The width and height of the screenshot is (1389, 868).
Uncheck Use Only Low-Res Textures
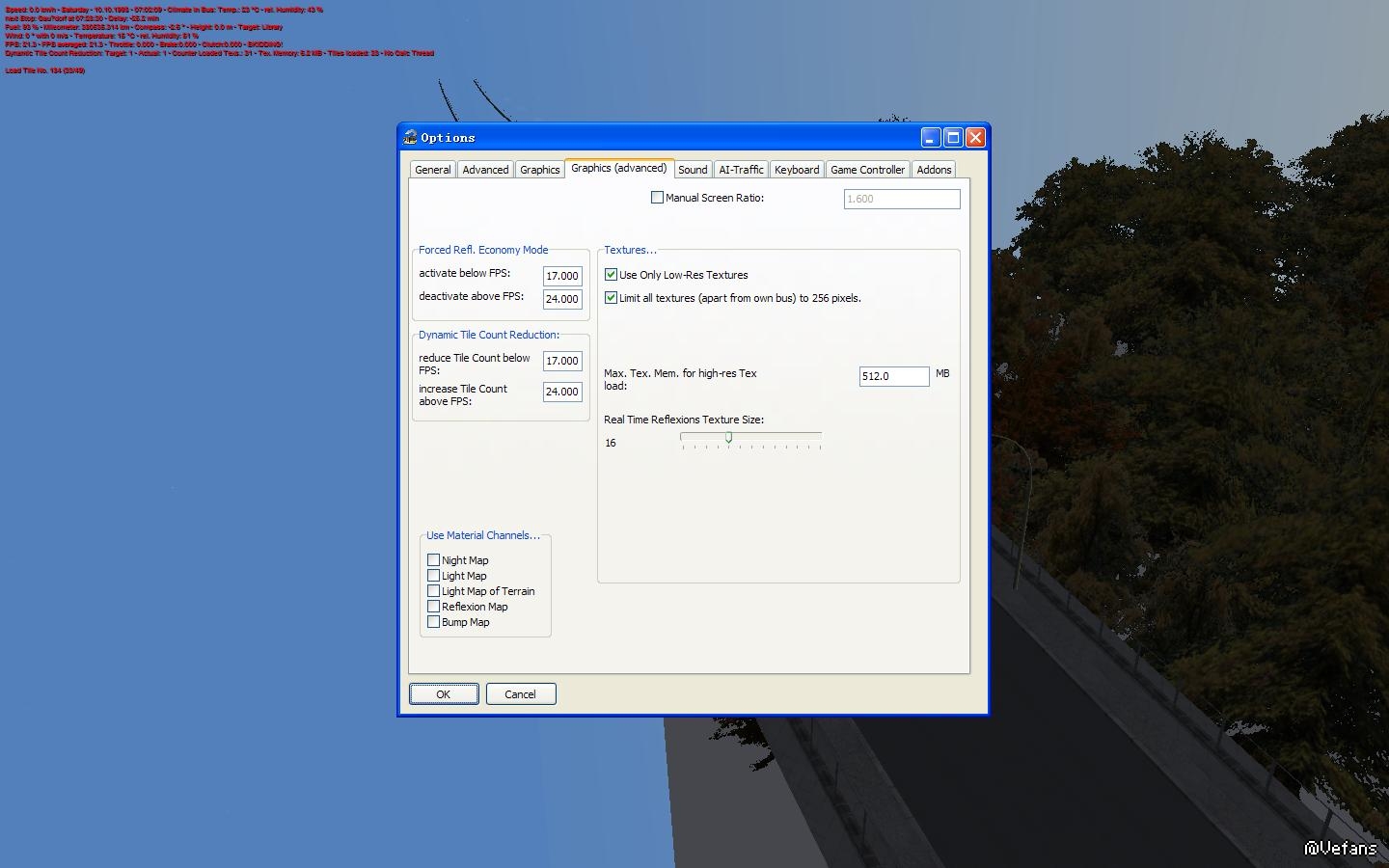coord(611,275)
